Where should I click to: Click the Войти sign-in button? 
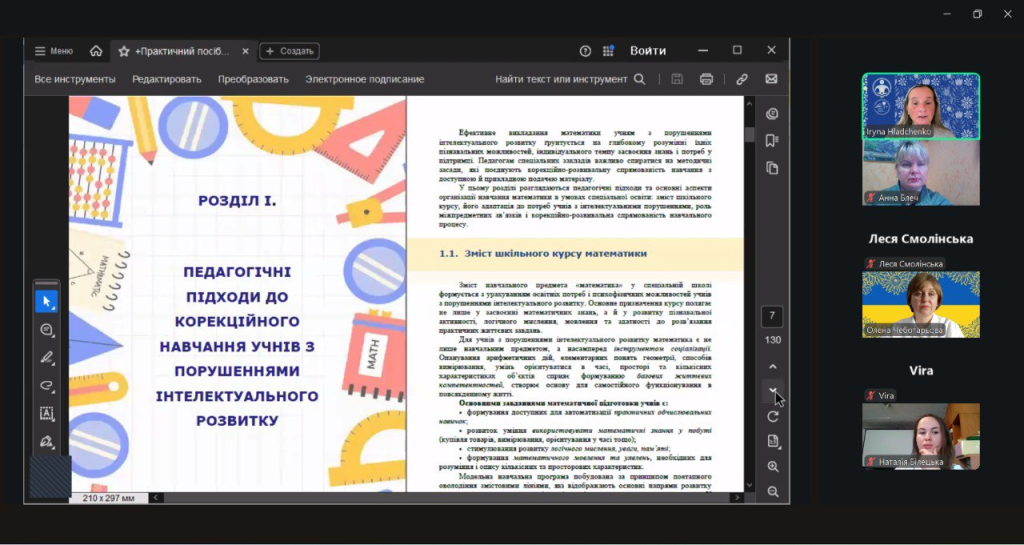pyautogui.click(x=648, y=51)
